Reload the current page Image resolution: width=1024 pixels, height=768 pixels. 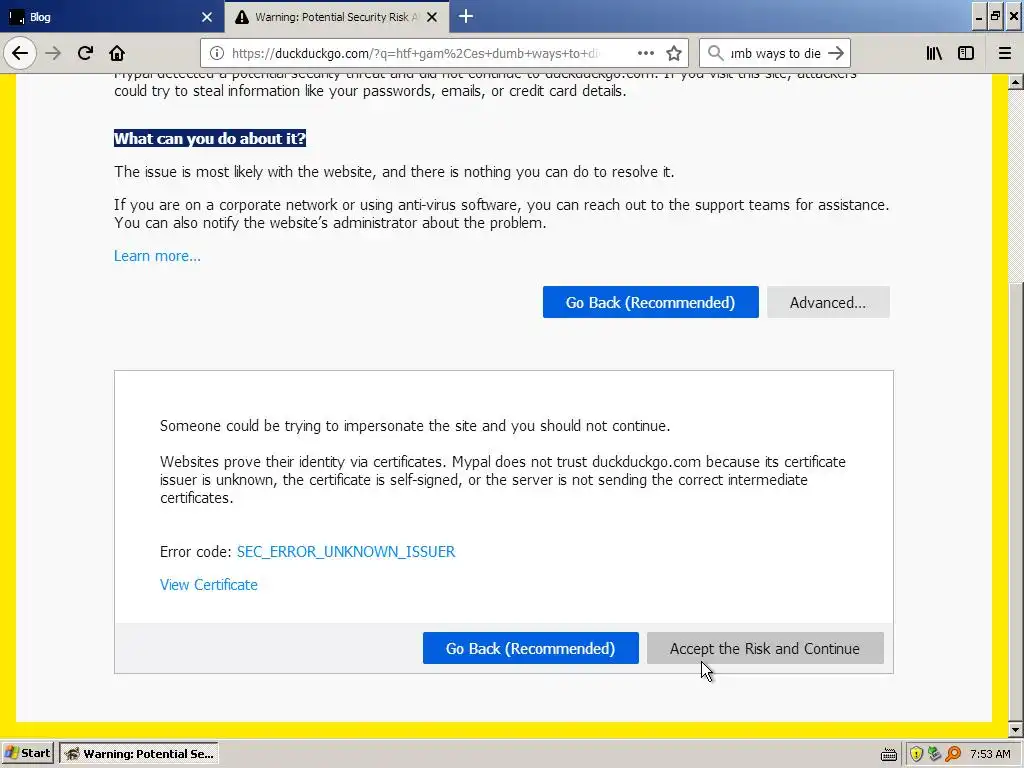(85, 53)
